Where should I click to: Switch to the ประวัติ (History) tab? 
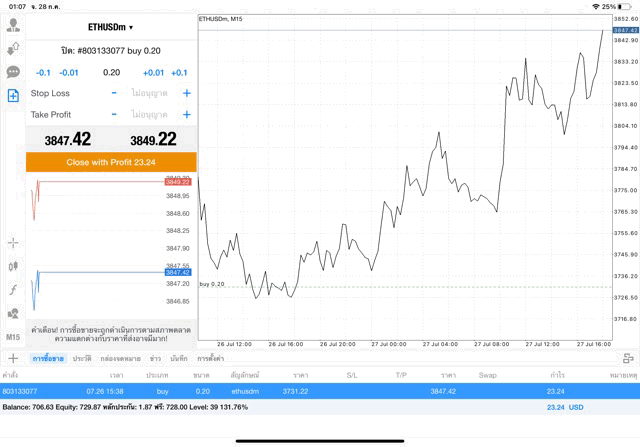(x=82, y=357)
